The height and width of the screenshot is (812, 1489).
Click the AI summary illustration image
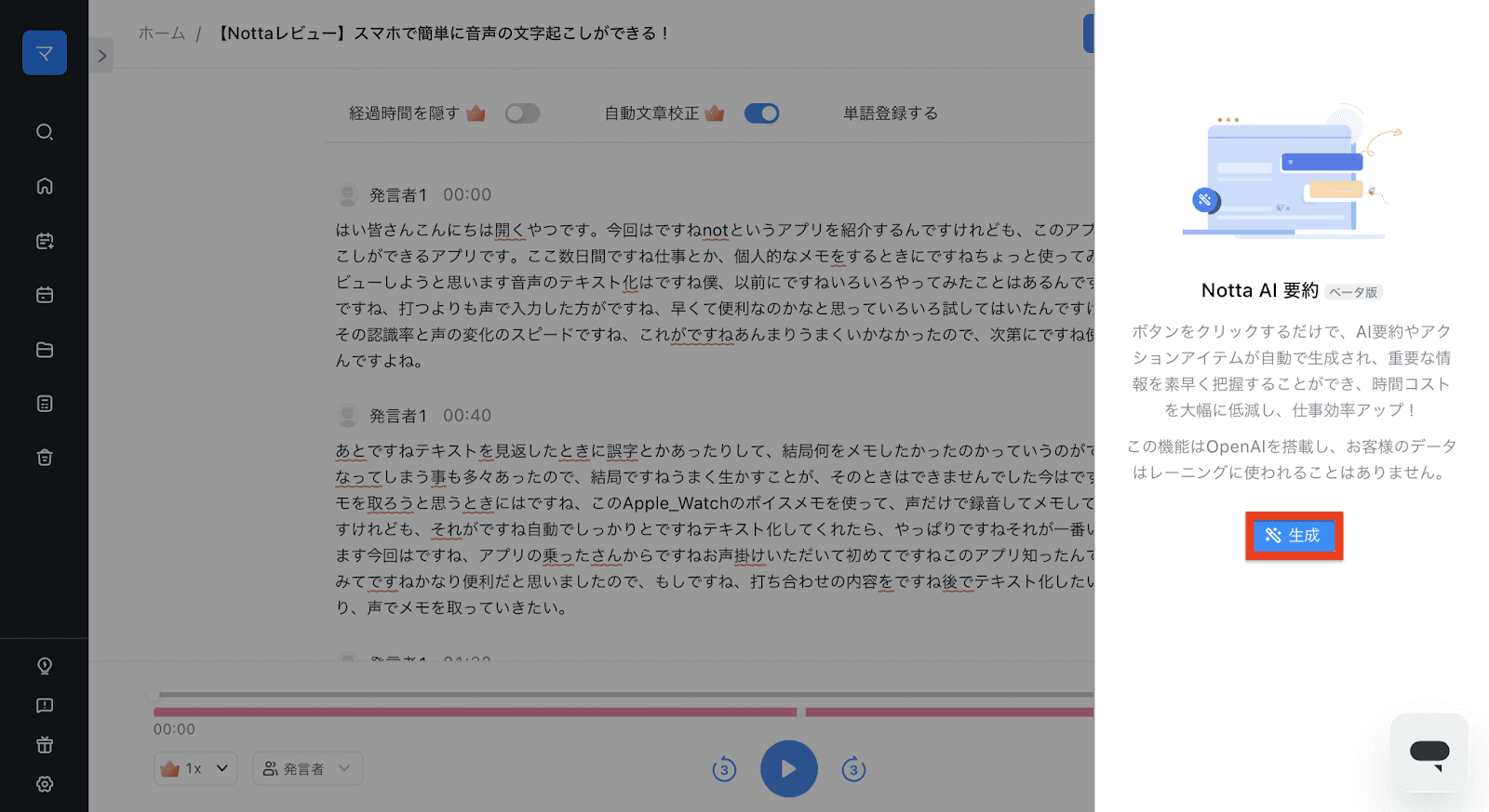coord(1292,172)
